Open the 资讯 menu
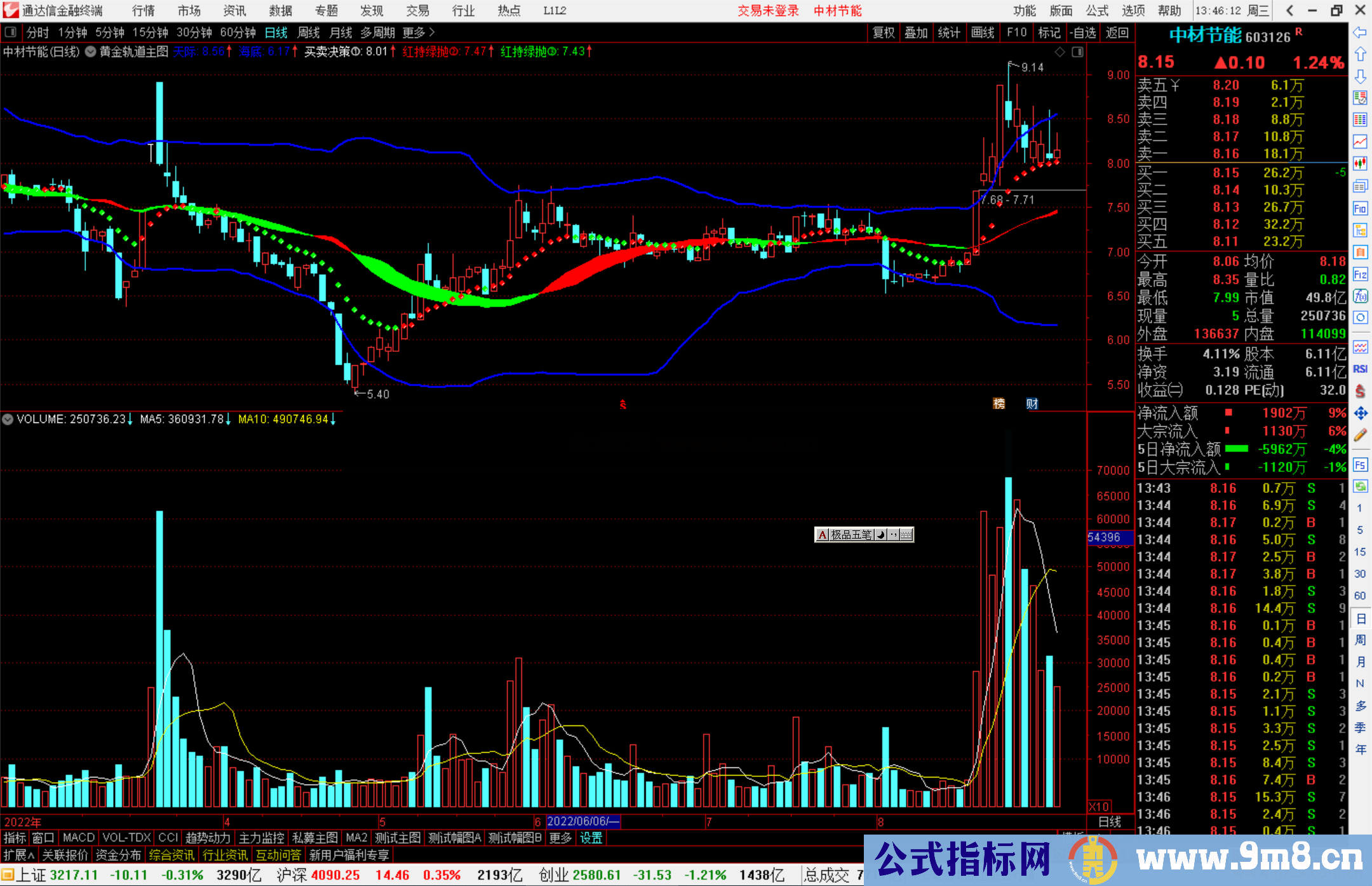Image resolution: width=1372 pixels, height=886 pixels. (x=234, y=11)
